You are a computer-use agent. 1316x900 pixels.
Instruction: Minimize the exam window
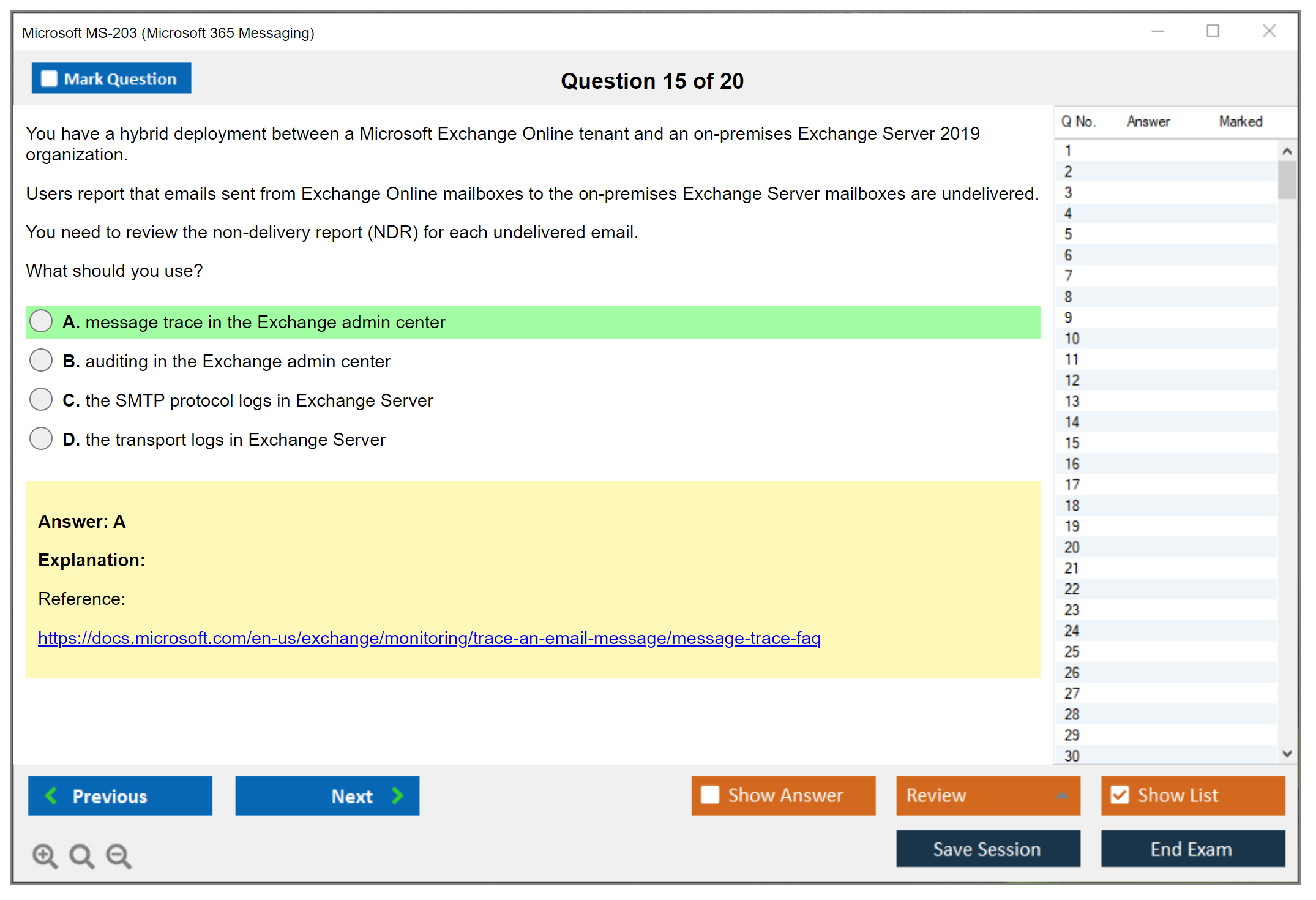tap(1157, 31)
